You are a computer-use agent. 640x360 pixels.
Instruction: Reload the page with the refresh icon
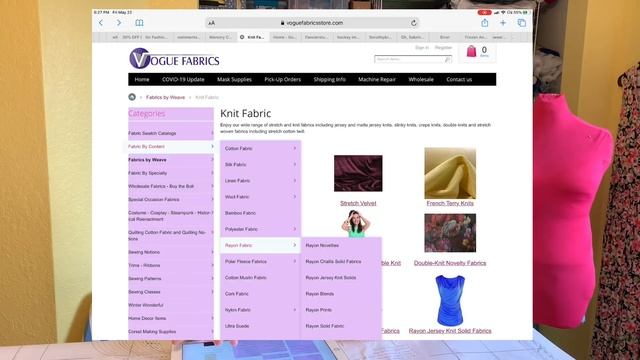(413, 23)
